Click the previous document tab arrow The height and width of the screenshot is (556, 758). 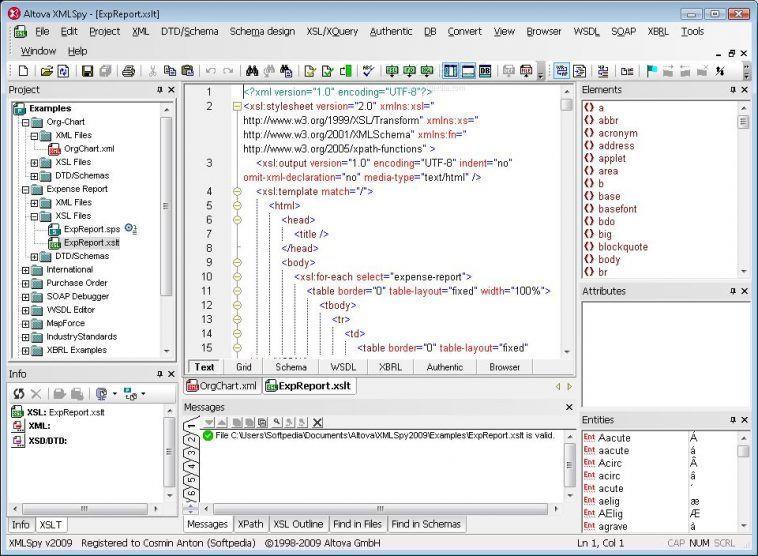558,386
